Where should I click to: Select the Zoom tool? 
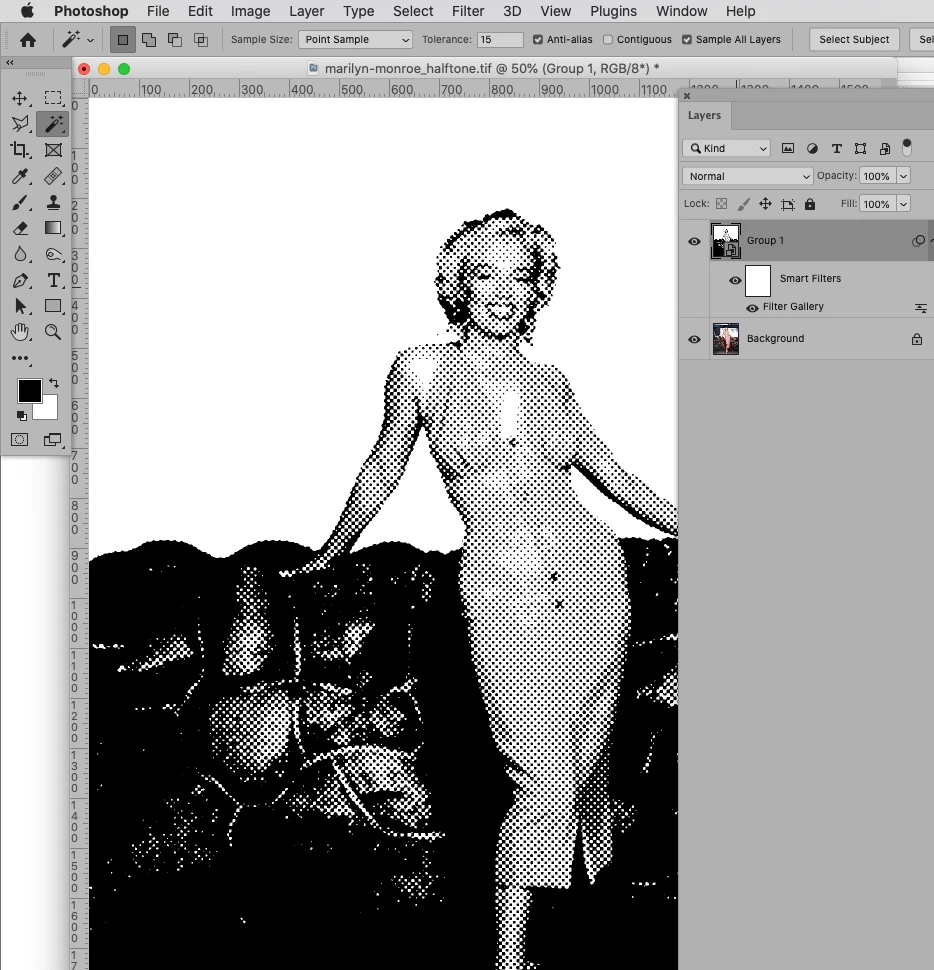[x=53, y=332]
